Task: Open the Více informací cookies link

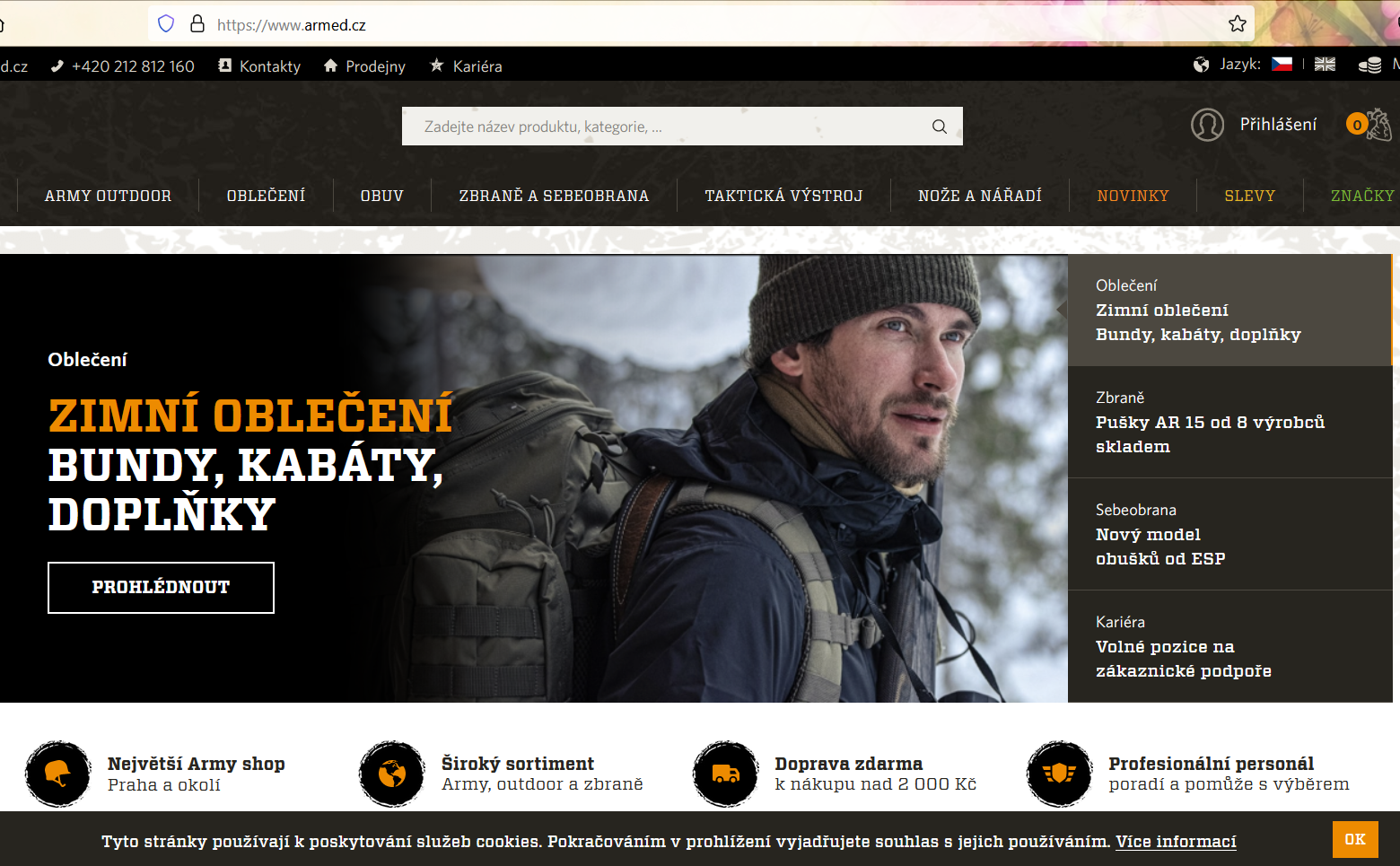Action: coord(1176,842)
